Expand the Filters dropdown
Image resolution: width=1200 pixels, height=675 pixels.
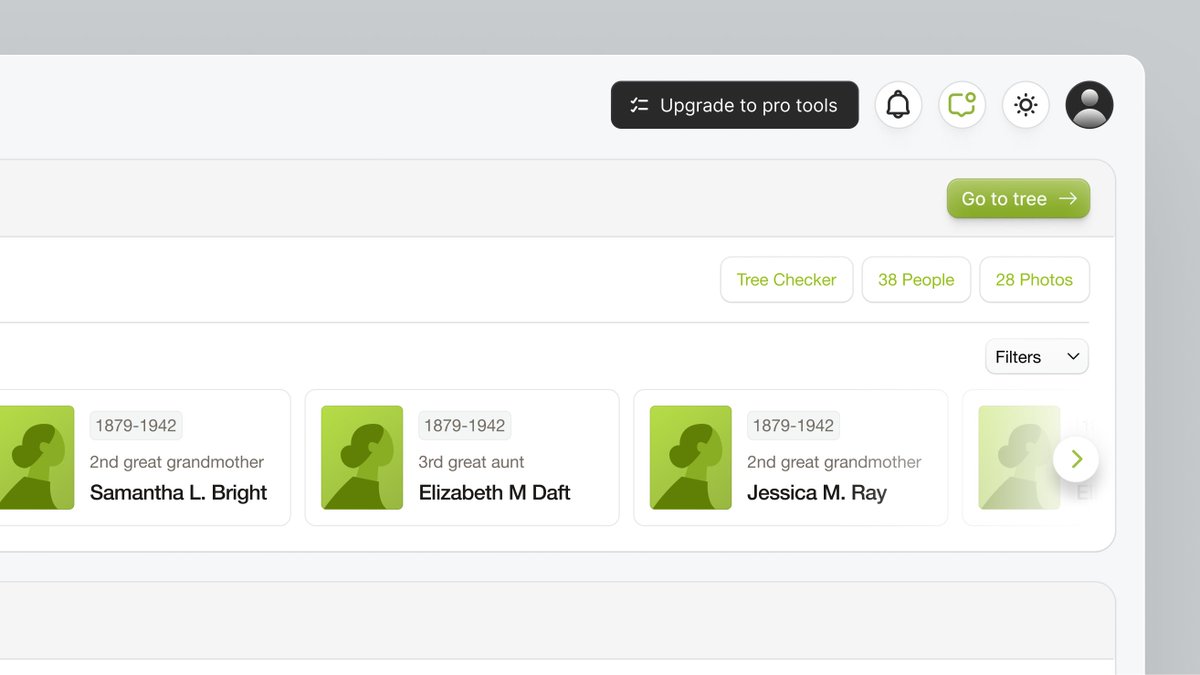(x=1037, y=357)
